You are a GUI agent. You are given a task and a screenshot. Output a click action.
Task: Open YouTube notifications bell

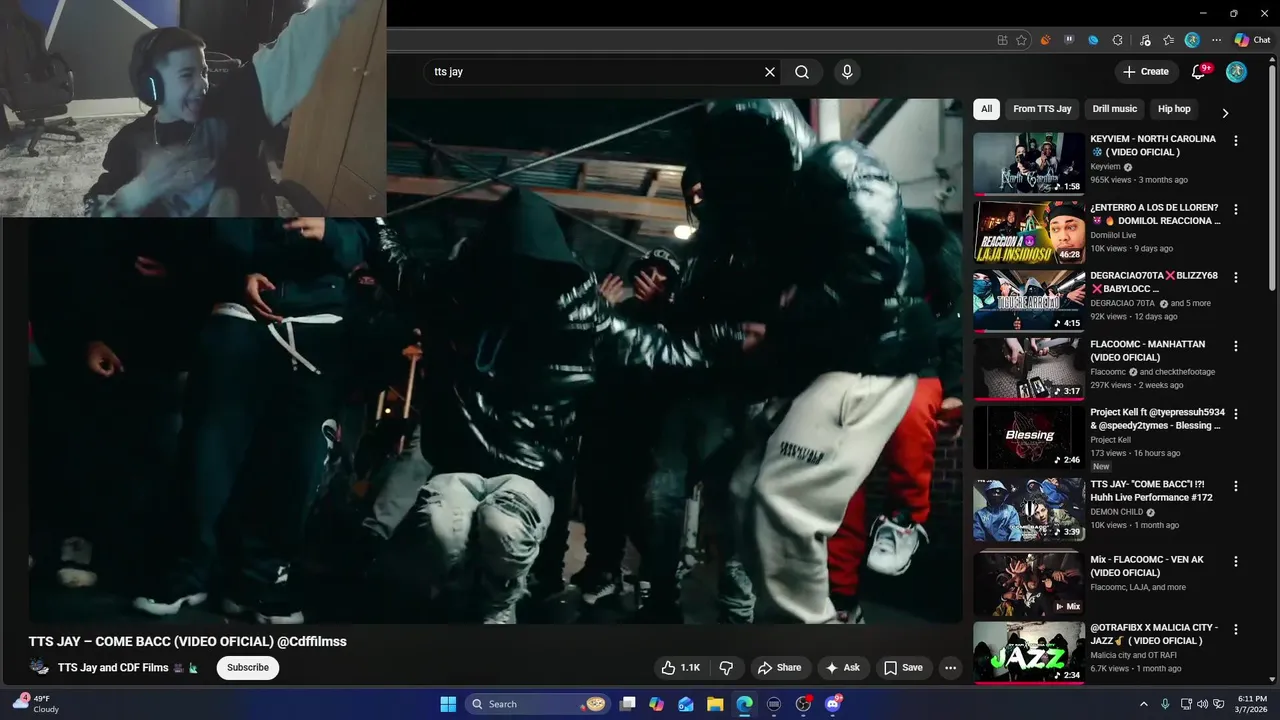(1200, 71)
